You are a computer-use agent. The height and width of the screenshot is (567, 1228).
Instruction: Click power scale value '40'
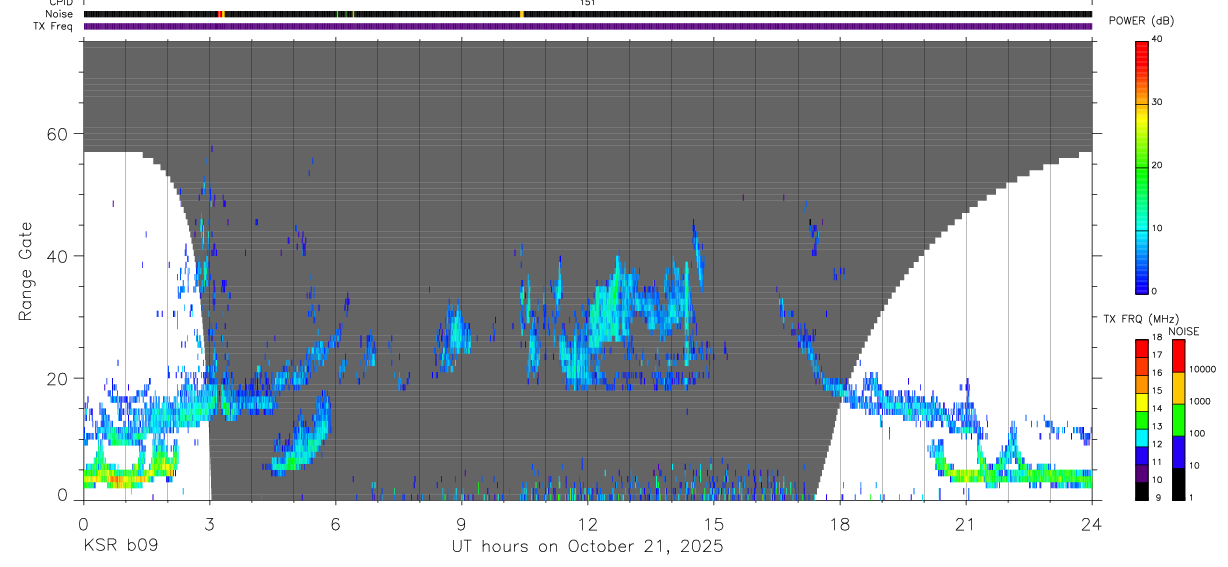tap(1158, 39)
